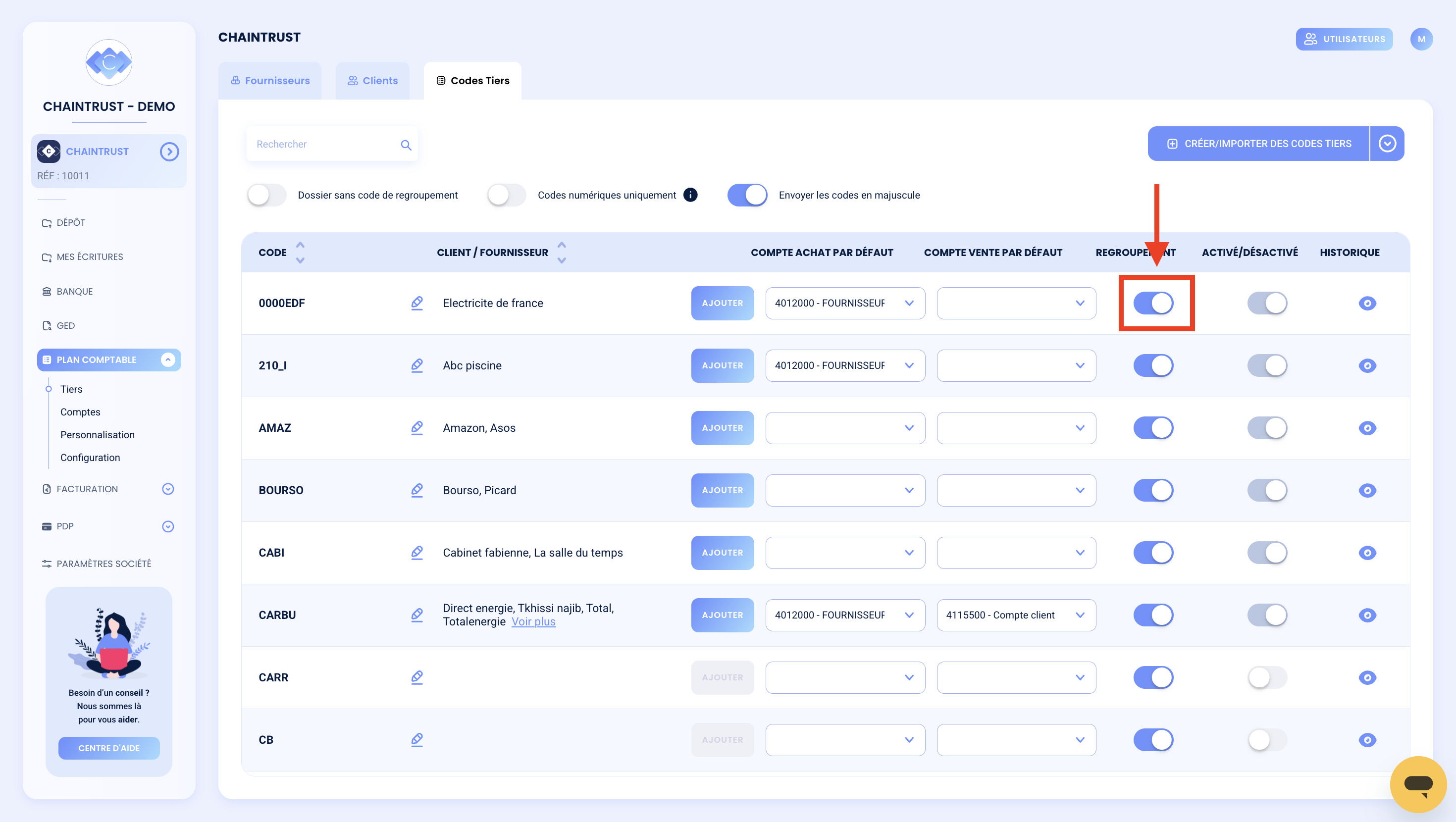Click the Chaintrust logo in sidebar
1456x822 pixels.
pos(108,62)
